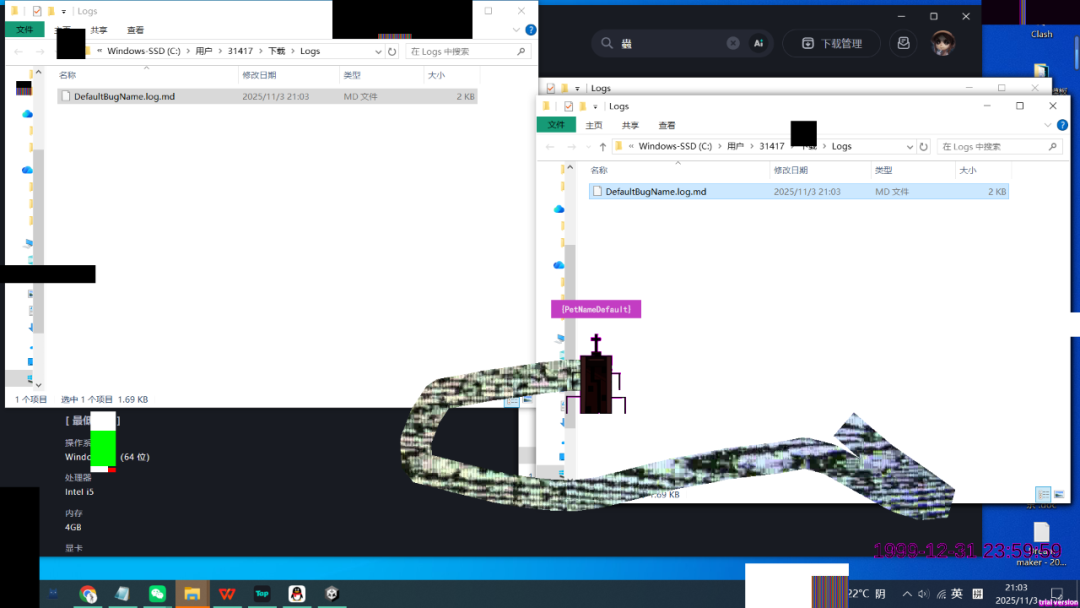
Task: Open help in front right Logs window
Action: tap(1062, 125)
